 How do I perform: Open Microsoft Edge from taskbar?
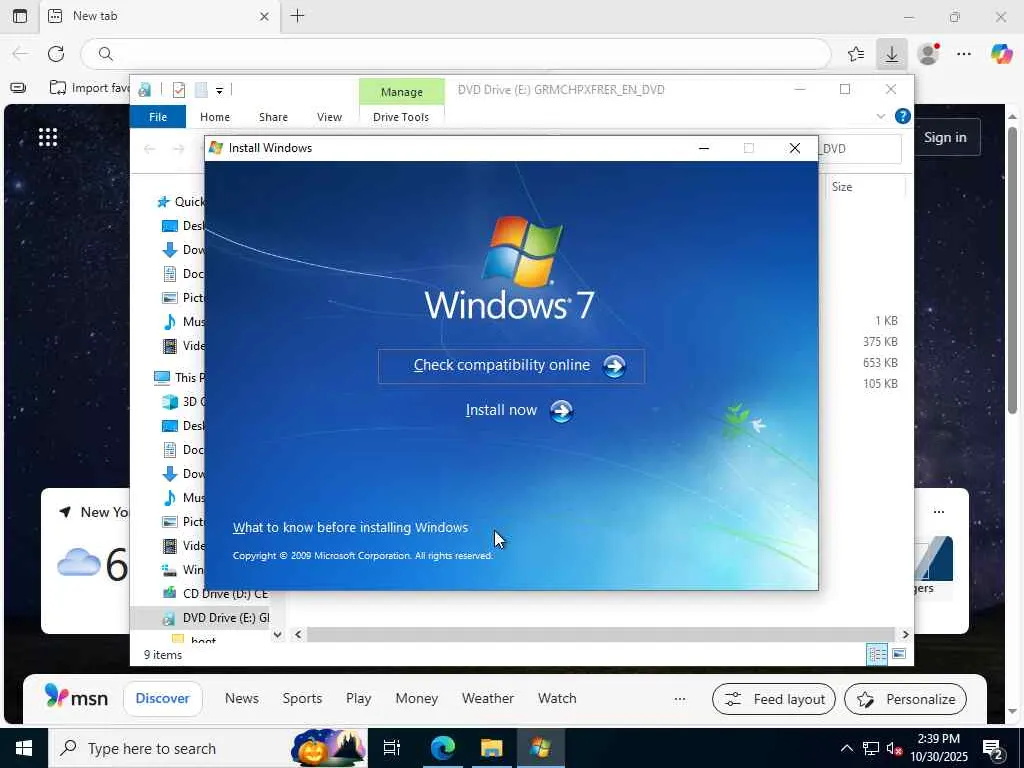pyautogui.click(x=443, y=748)
